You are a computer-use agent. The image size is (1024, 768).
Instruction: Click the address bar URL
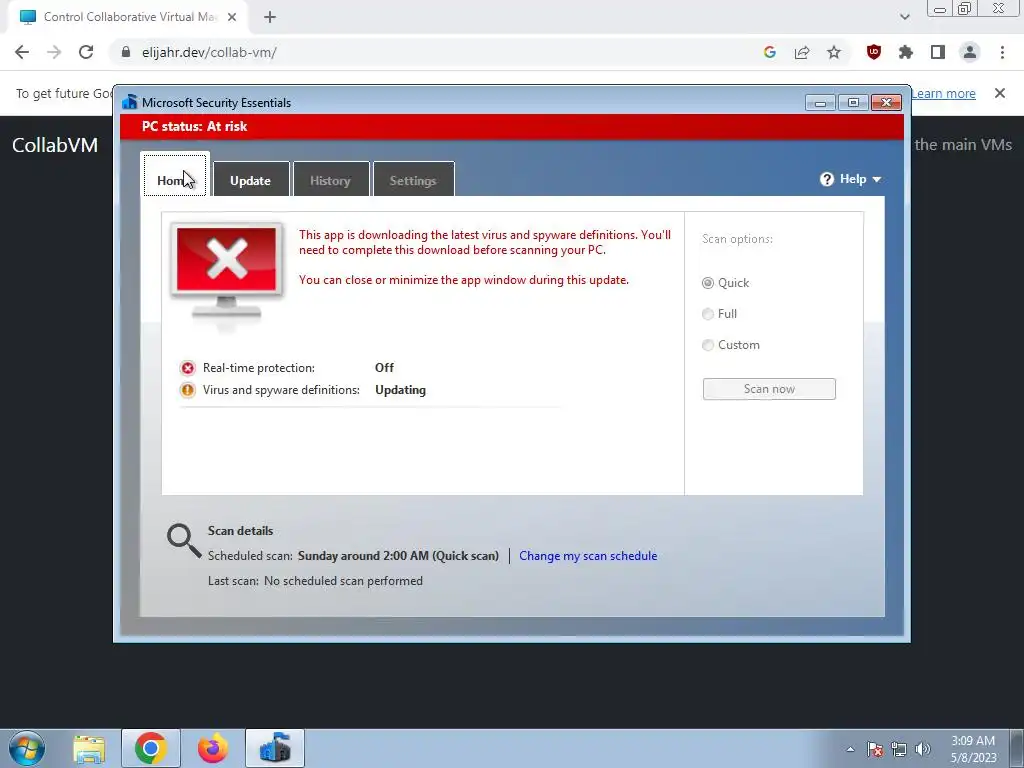point(209,52)
